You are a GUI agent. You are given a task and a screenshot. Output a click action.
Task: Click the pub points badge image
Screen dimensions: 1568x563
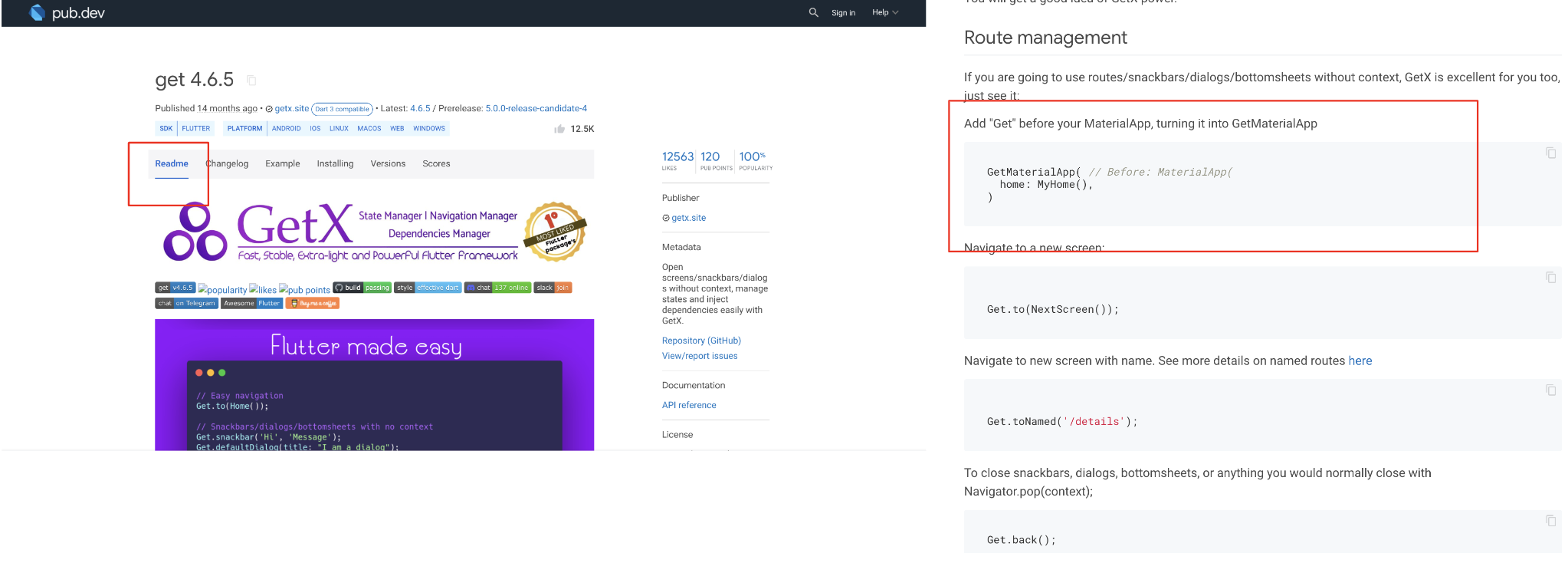point(304,289)
